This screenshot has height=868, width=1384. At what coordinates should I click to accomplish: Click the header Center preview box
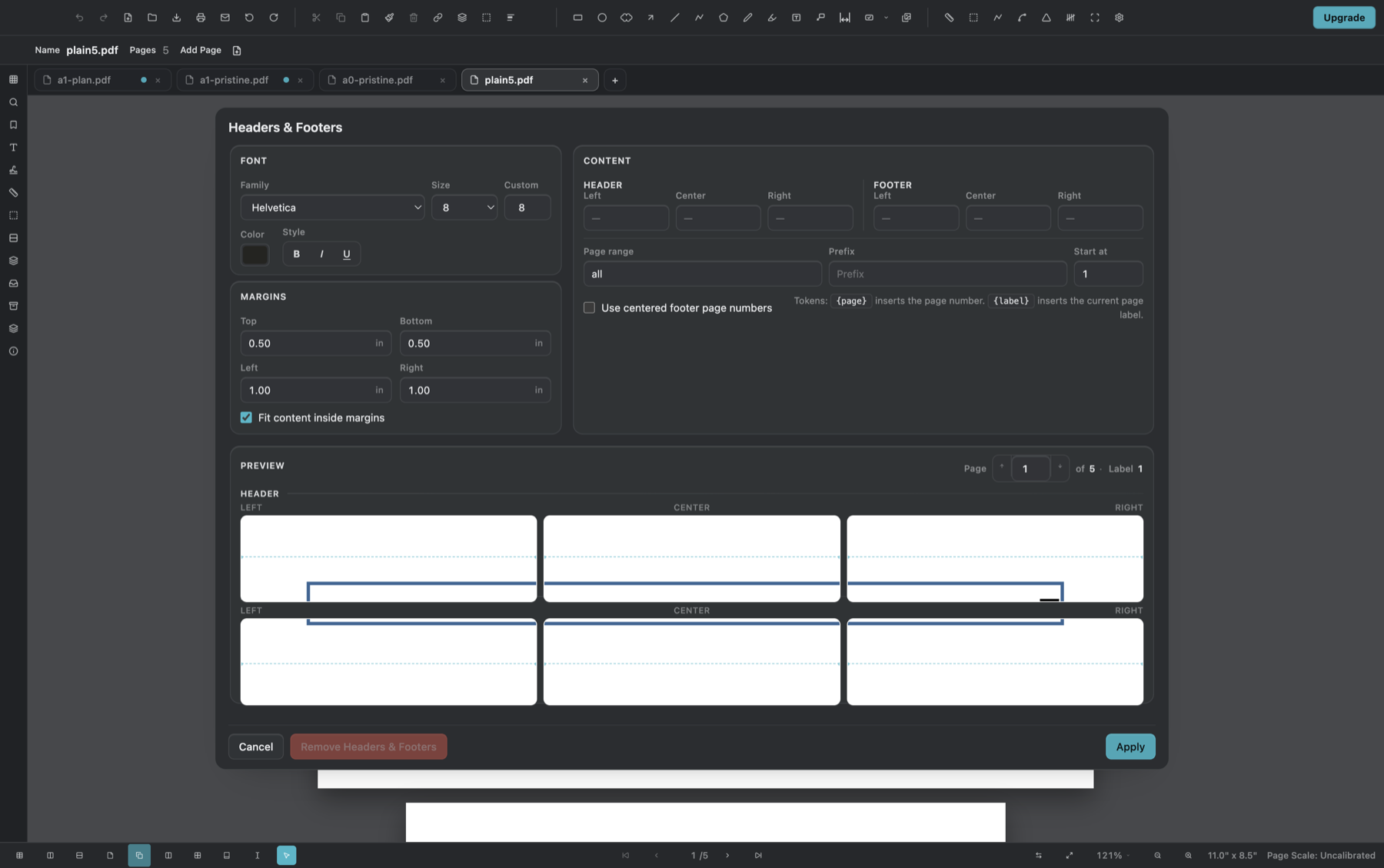(691, 559)
